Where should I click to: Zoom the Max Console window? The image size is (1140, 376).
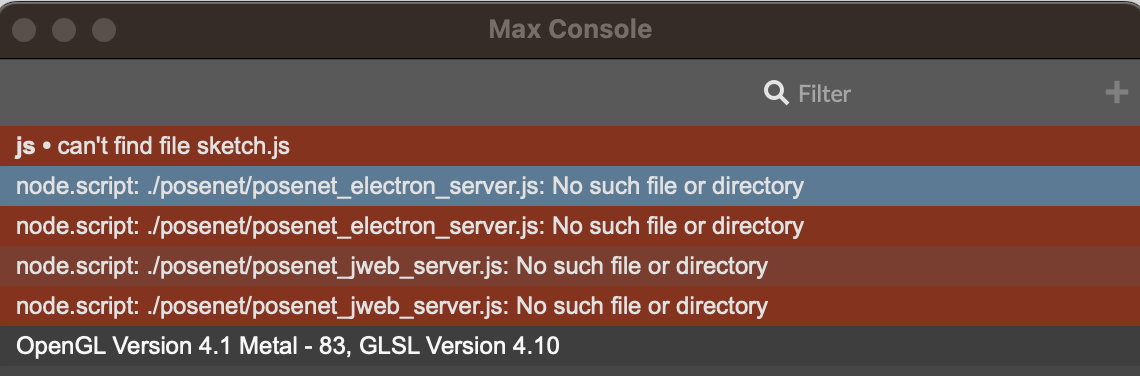(x=104, y=30)
